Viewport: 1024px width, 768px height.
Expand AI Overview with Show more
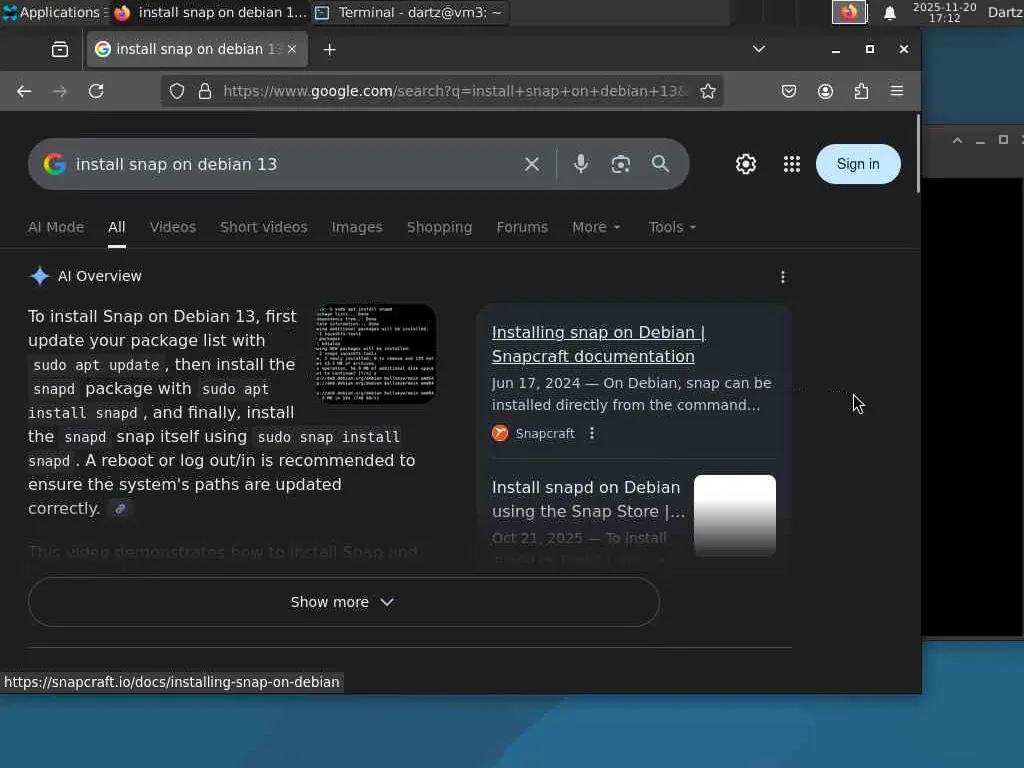(344, 602)
